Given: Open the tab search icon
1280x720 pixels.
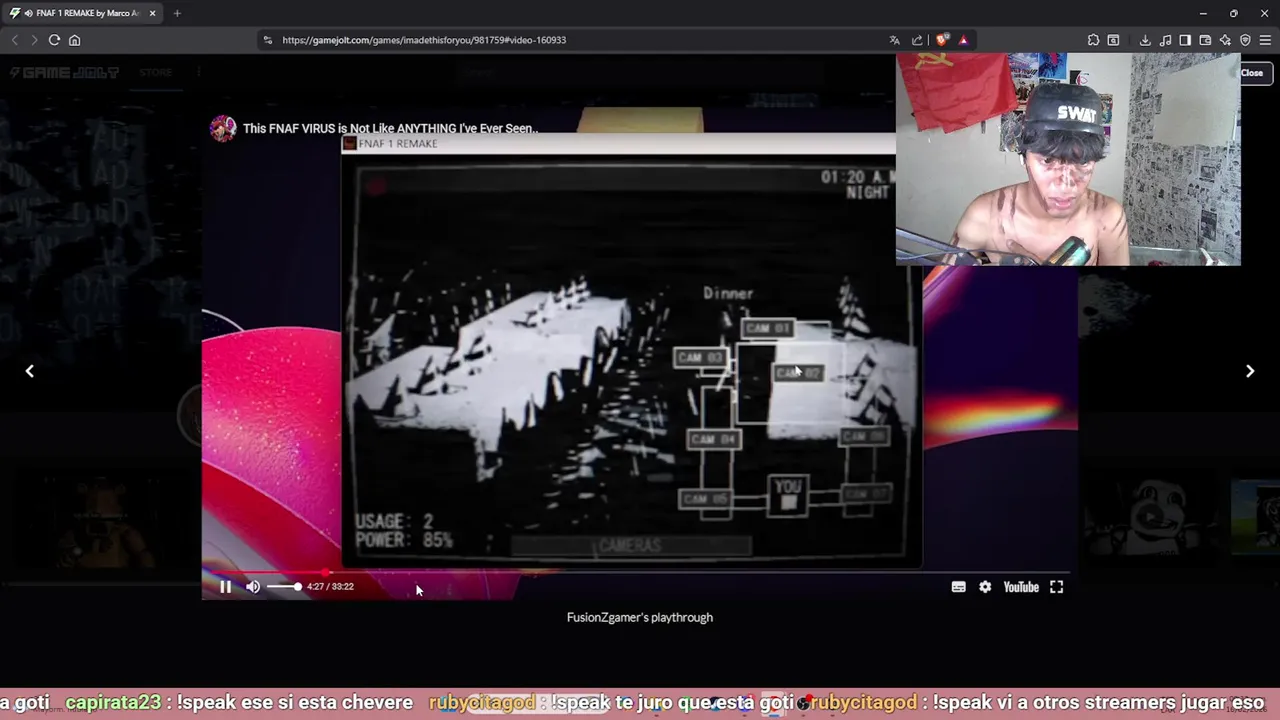Looking at the screenshot, I should [x=1113, y=40].
